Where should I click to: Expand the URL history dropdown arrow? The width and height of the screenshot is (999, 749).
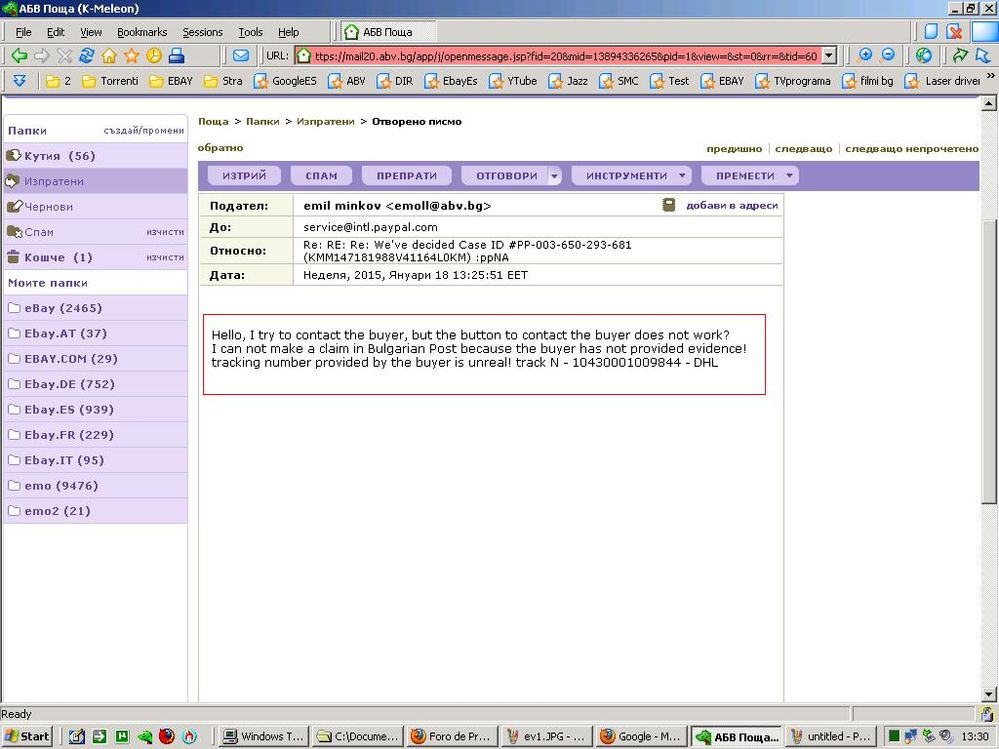coord(829,56)
